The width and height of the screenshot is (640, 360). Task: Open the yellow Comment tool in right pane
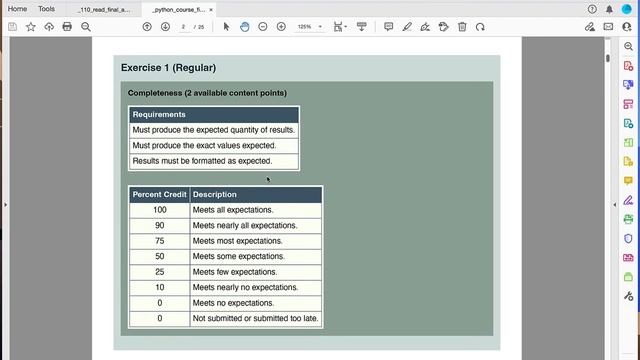(628, 181)
